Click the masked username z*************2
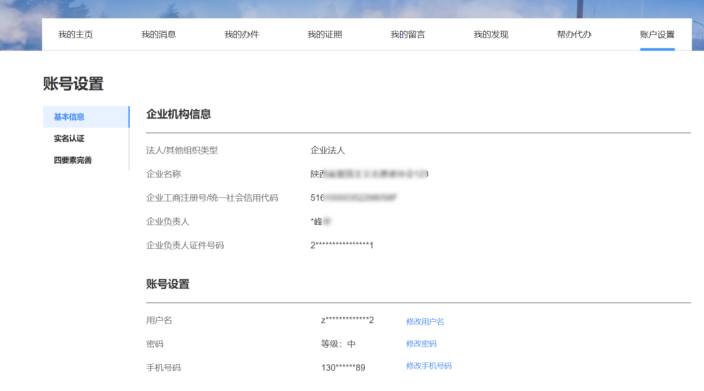Image resolution: width=704 pixels, height=391 pixels. coord(348,320)
